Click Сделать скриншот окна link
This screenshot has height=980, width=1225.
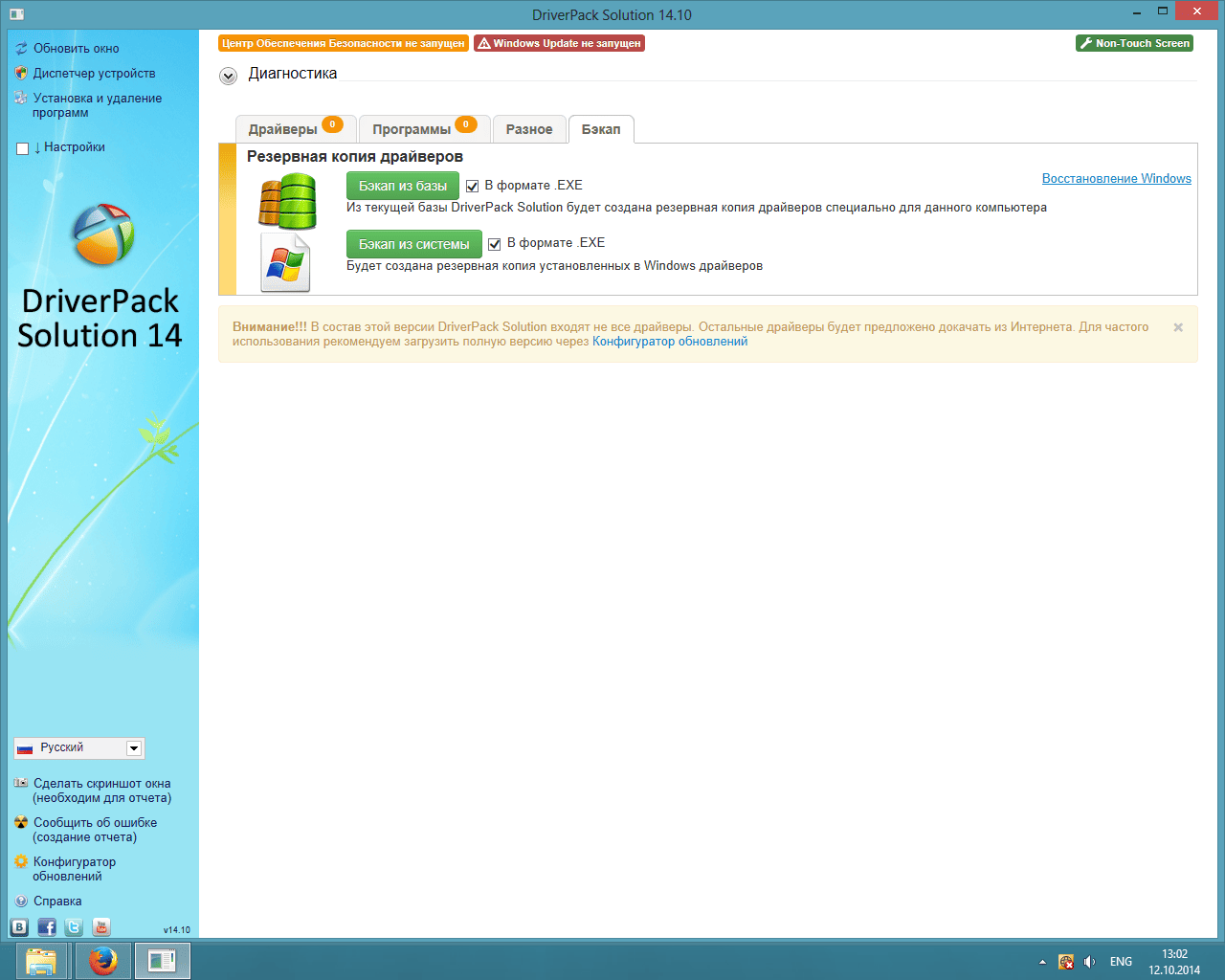click(101, 791)
